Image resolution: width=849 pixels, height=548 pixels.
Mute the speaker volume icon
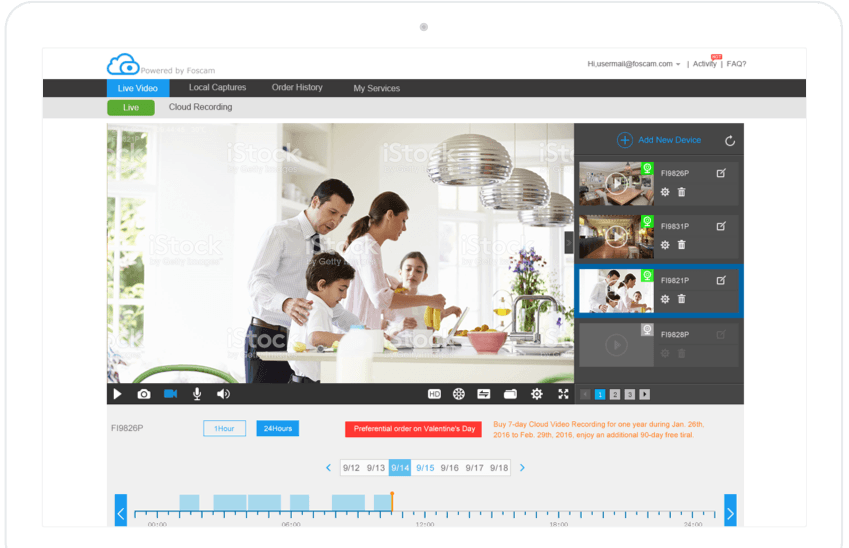[223, 394]
